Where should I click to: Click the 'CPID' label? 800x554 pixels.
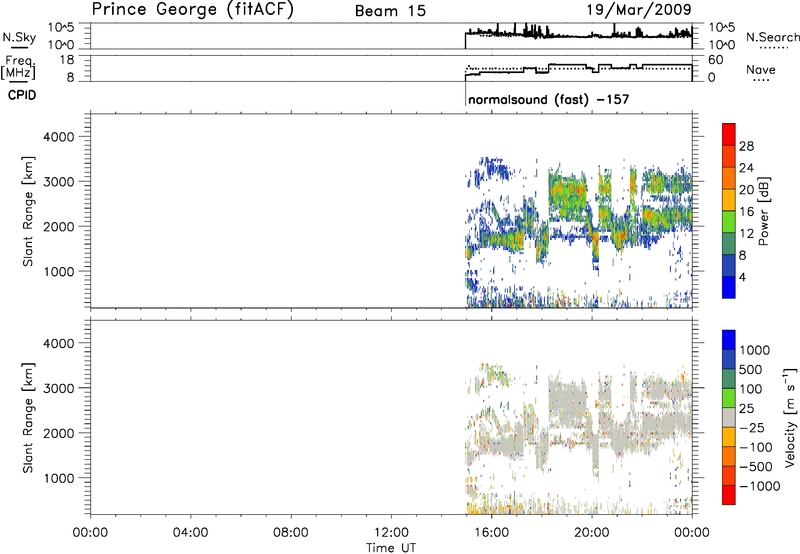22,95
